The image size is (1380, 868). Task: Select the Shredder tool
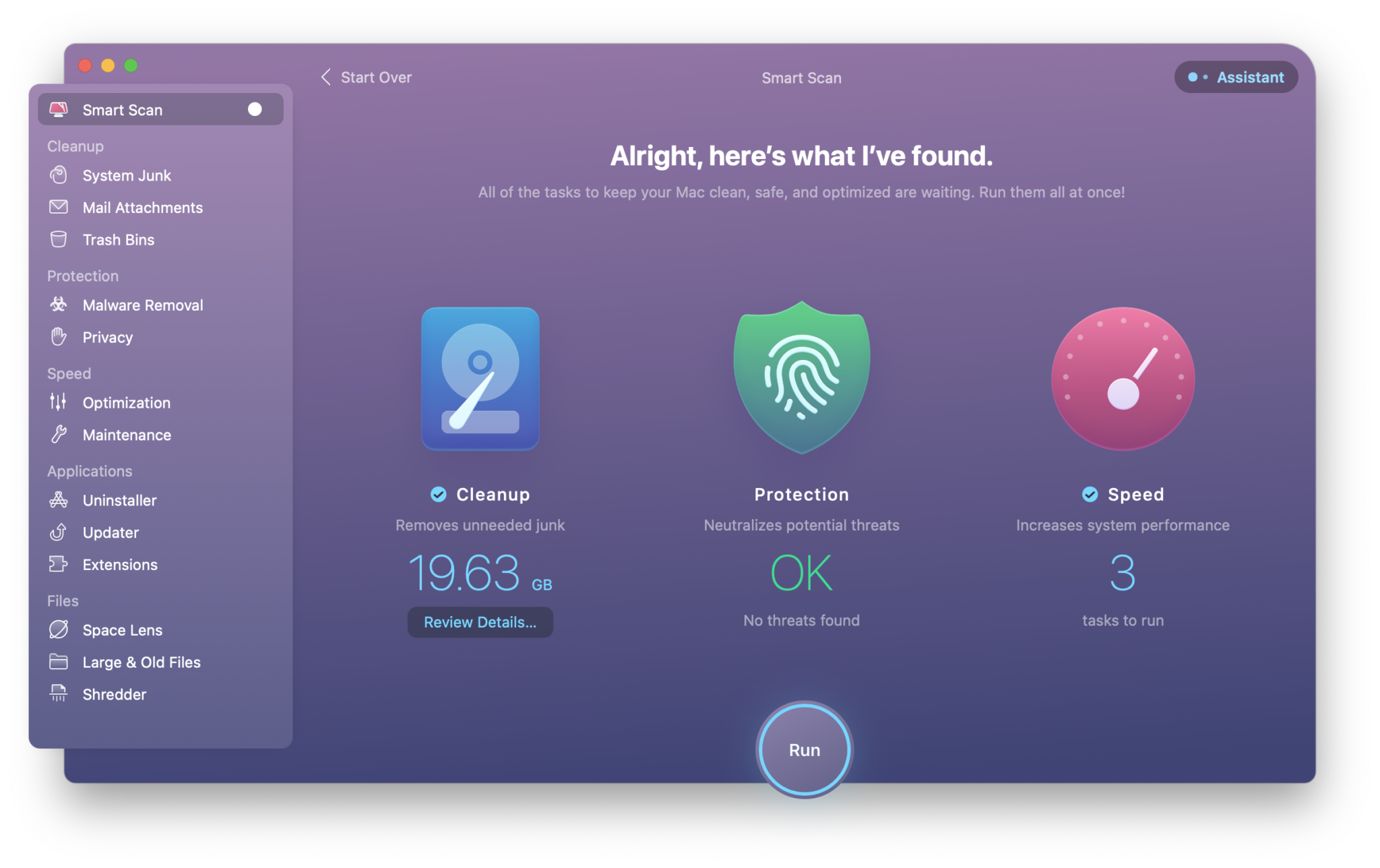tap(114, 692)
